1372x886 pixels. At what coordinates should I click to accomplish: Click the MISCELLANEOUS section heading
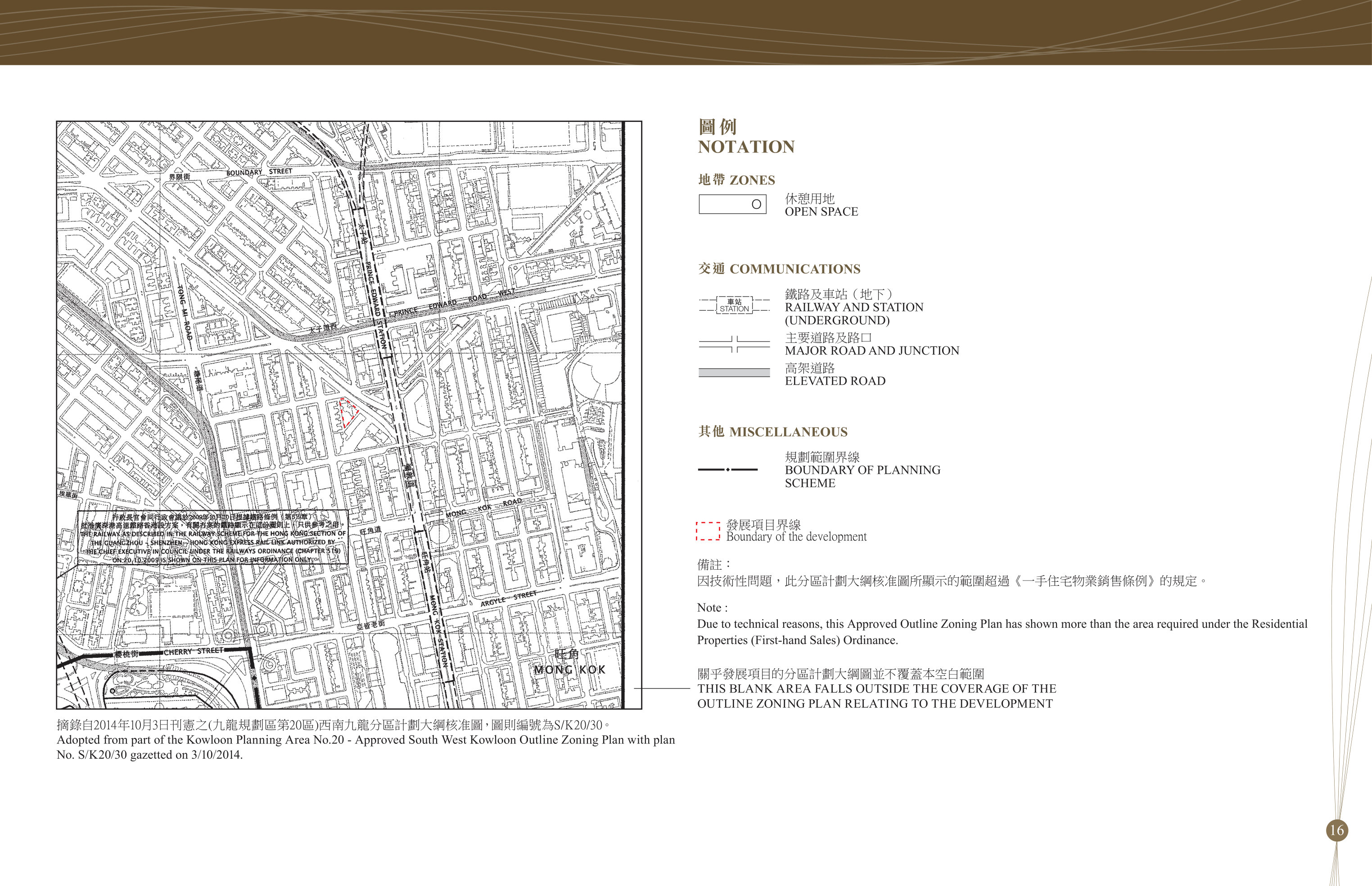pos(773,432)
